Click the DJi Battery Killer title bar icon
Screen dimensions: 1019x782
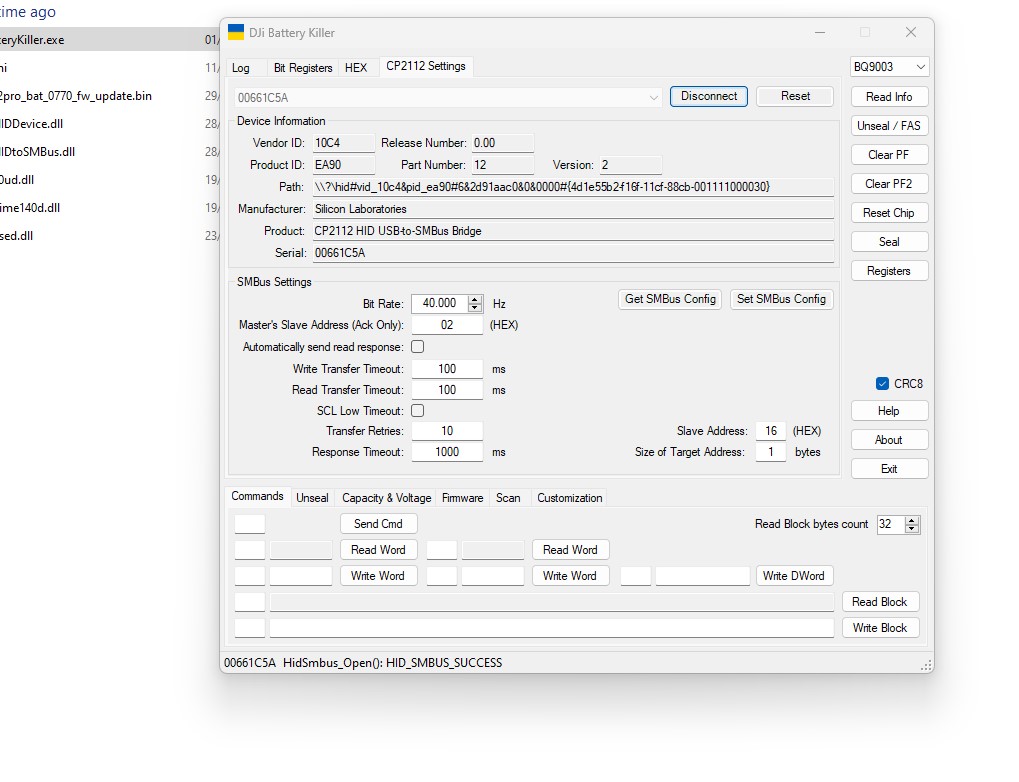(x=236, y=33)
